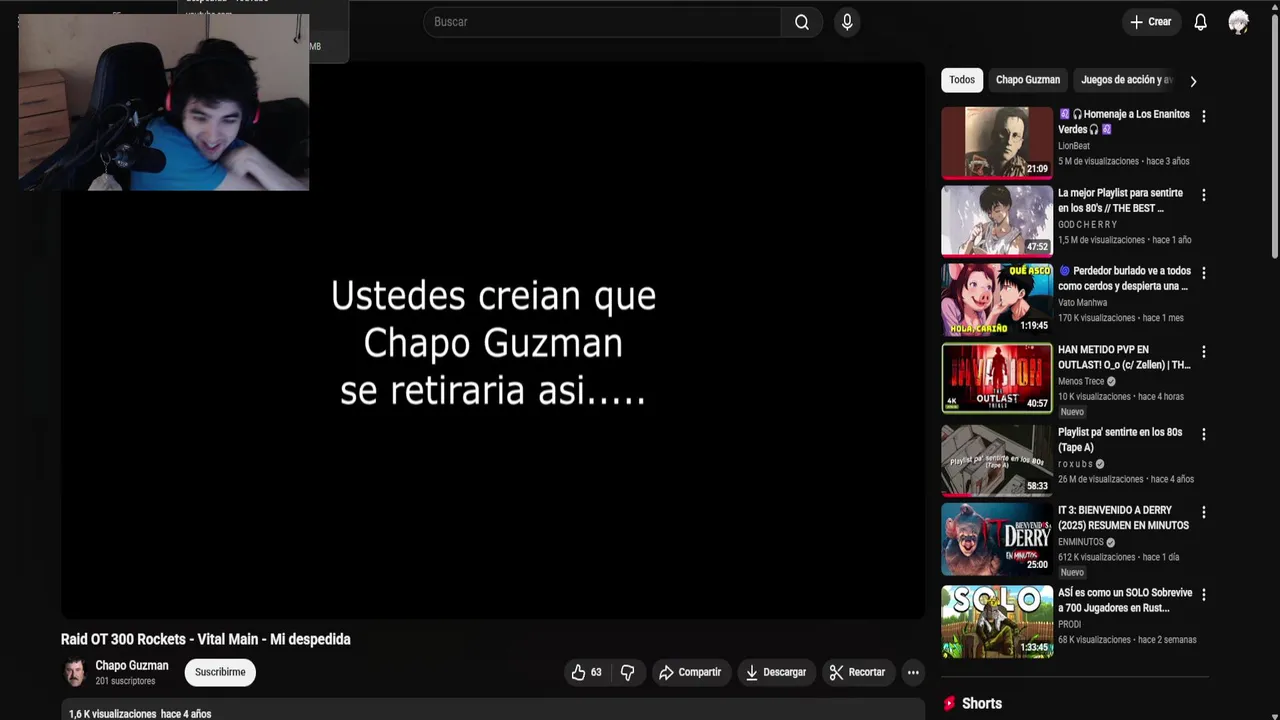The height and width of the screenshot is (720, 1280).
Task: Click the Crear button
Action: point(1150,22)
